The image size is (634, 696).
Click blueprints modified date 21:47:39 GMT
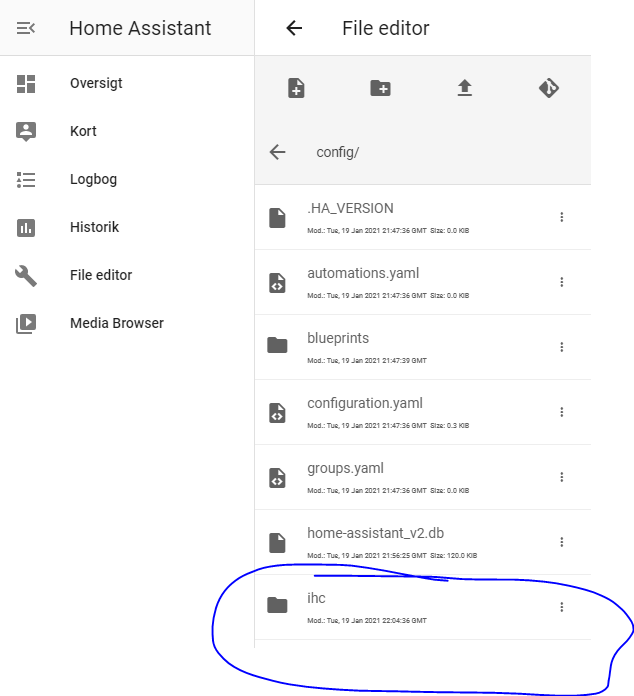[x=367, y=361]
